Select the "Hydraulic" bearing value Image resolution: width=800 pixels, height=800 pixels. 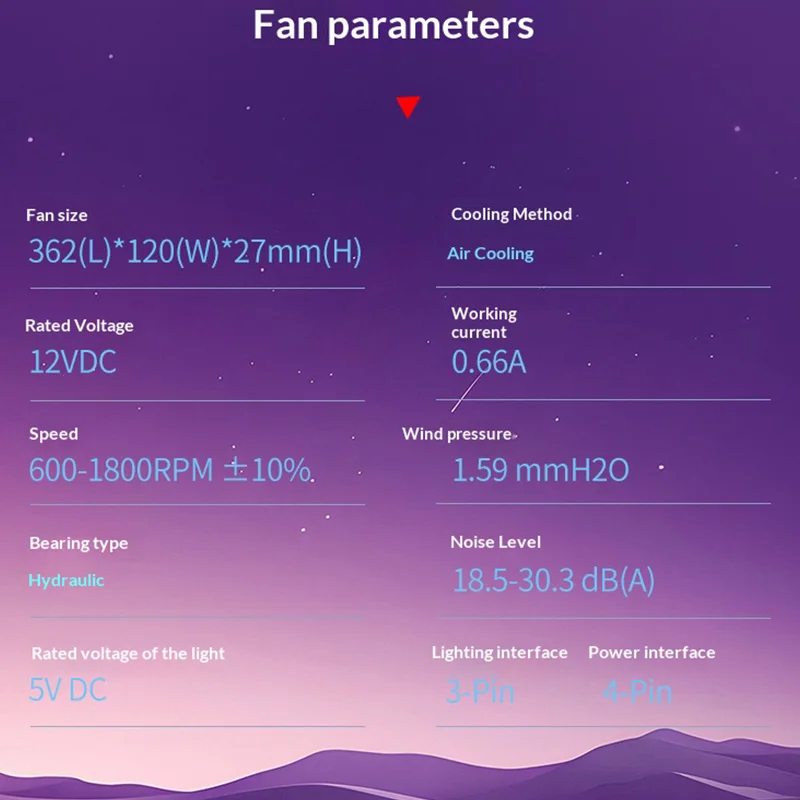coord(66,580)
